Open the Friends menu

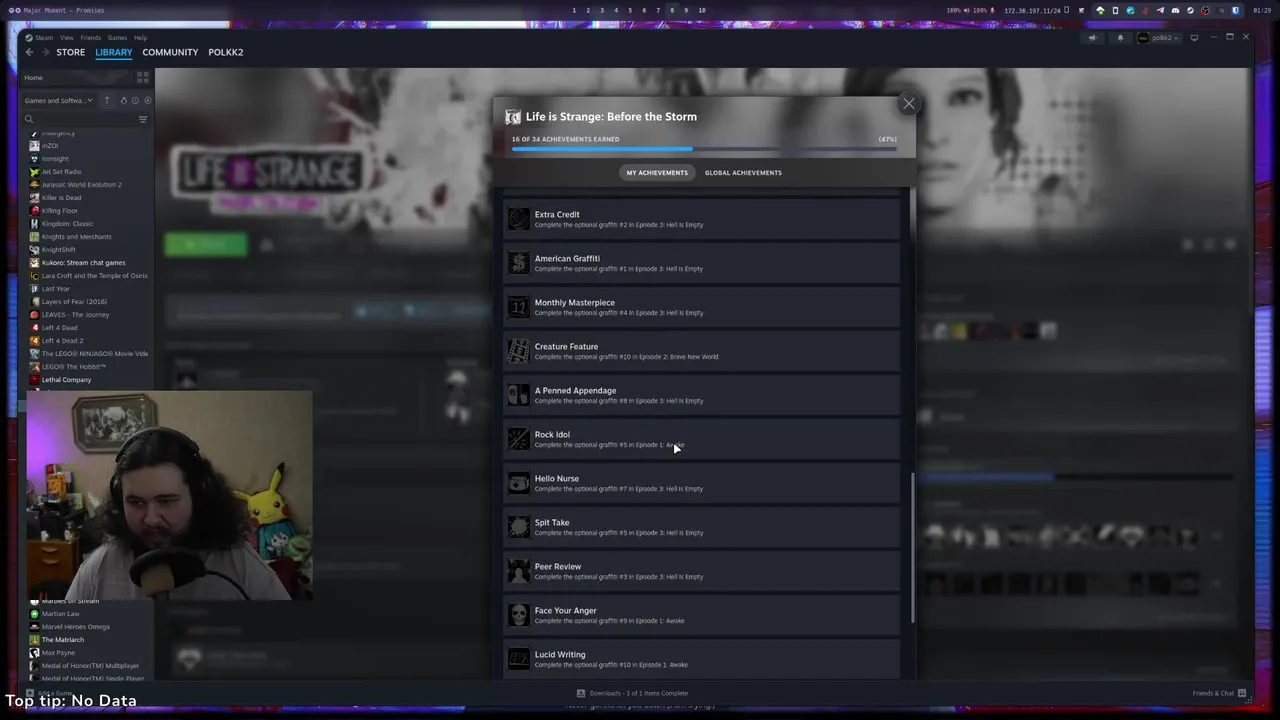click(90, 38)
